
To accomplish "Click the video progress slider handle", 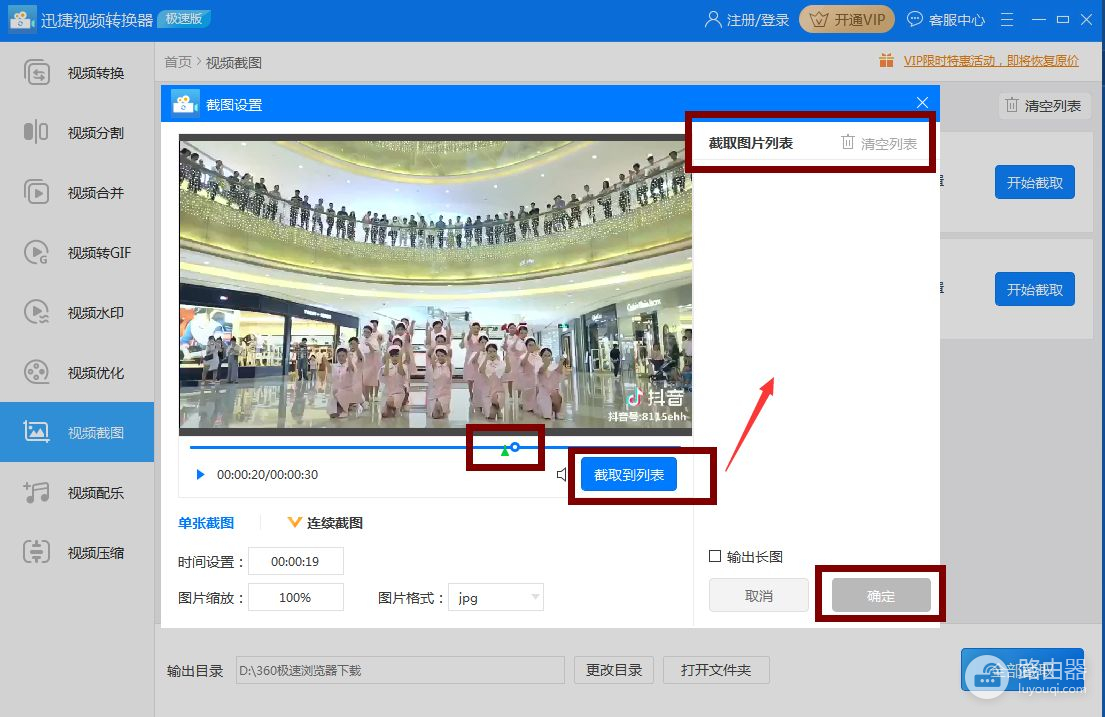I will click(515, 447).
